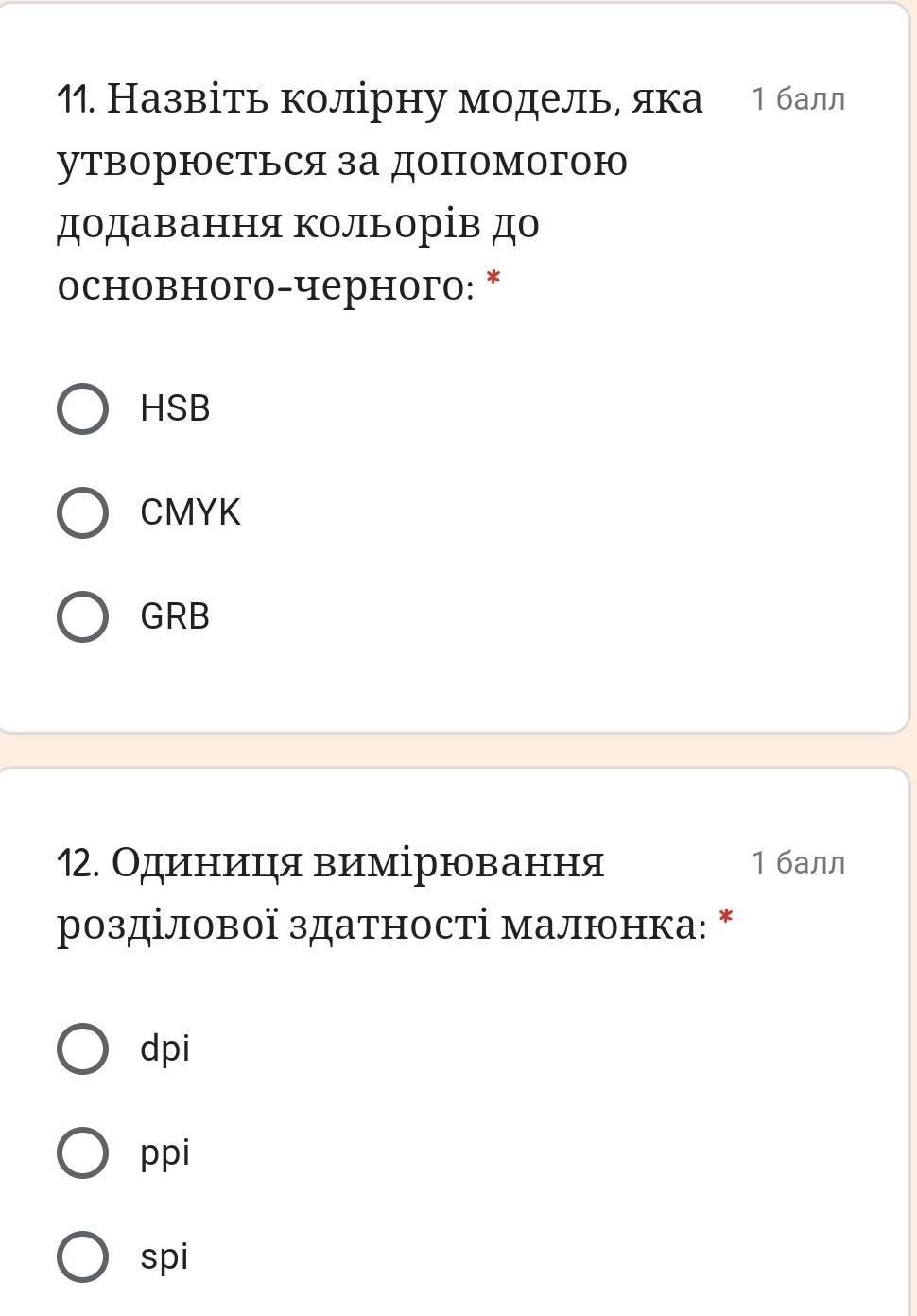Image resolution: width=917 pixels, height=1316 pixels.
Task: Click the HSB answer label text
Action: tap(175, 408)
